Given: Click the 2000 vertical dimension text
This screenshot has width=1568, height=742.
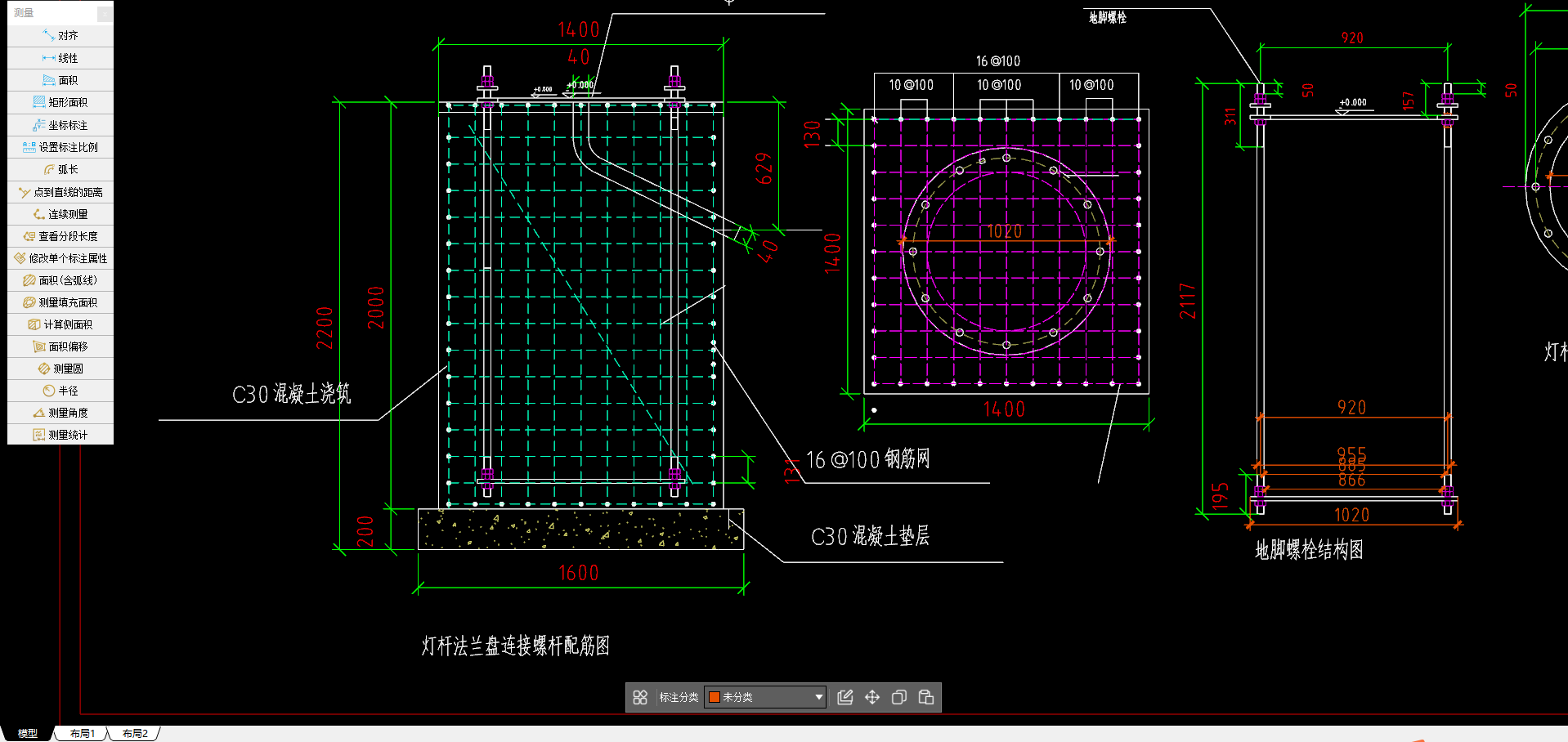Looking at the screenshot, I should (375, 307).
